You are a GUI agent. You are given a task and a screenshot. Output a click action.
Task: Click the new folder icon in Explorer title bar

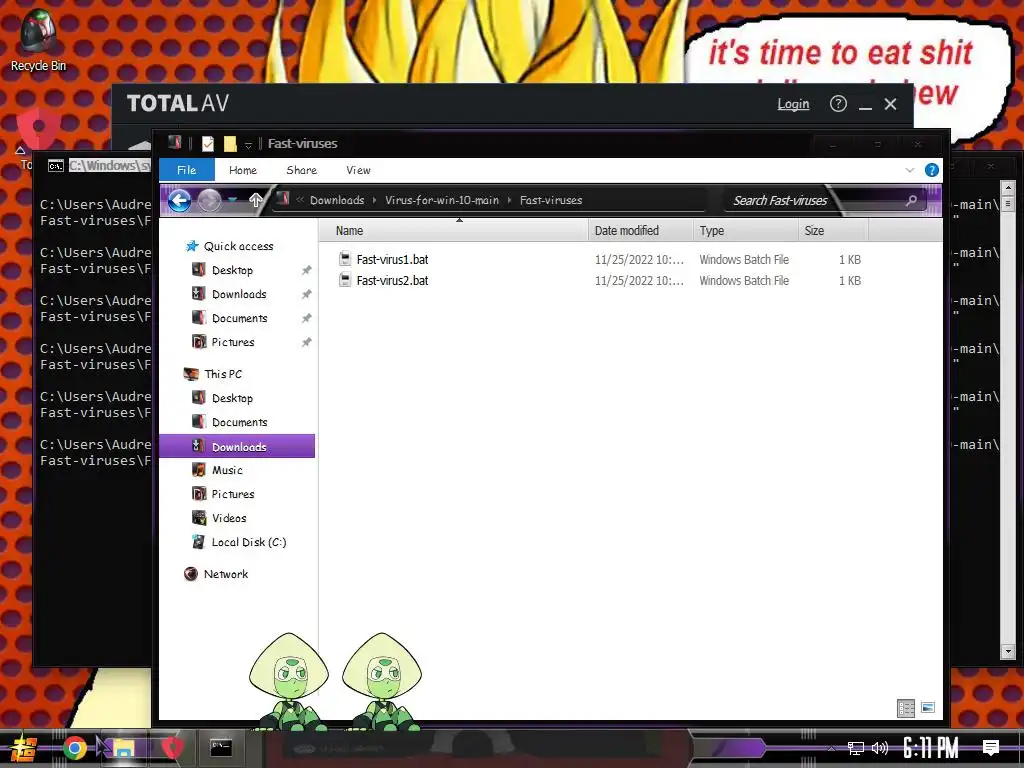tap(230, 144)
